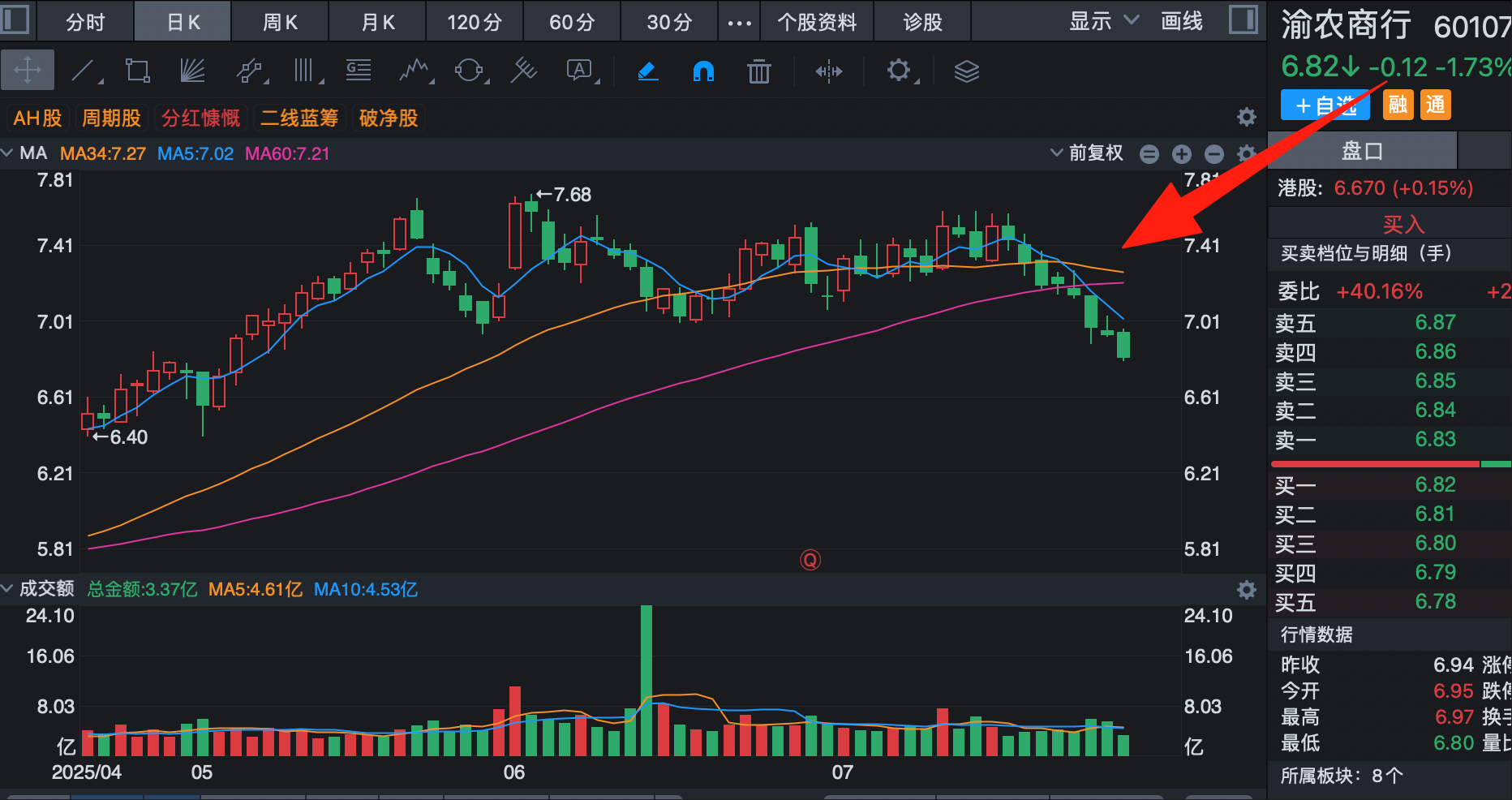Click the blue eraser highlighter icon
The image size is (1512, 800).
pyautogui.click(x=647, y=71)
